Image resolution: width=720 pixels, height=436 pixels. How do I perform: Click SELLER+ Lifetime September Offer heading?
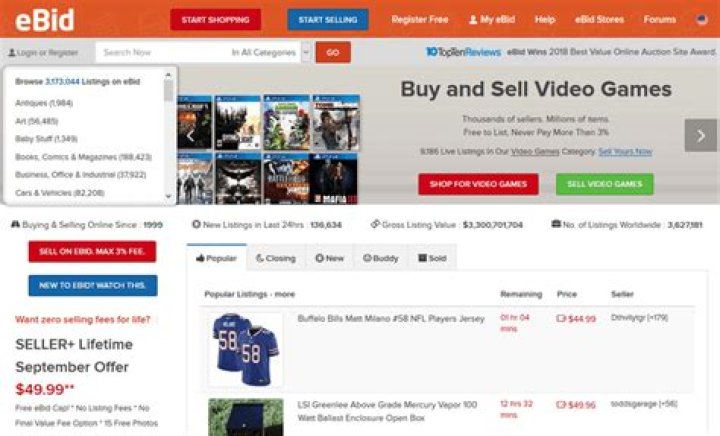[74, 356]
